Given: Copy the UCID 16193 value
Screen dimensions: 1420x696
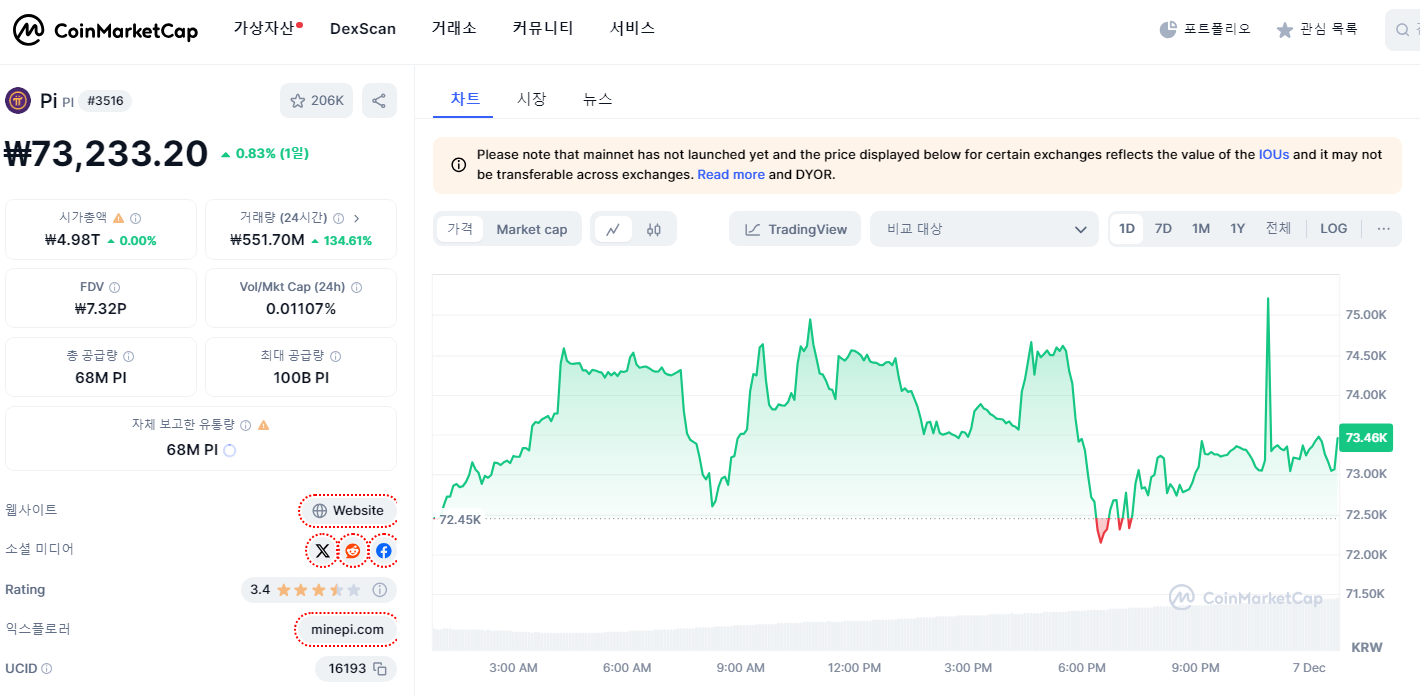Looking at the screenshot, I should [x=380, y=669].
